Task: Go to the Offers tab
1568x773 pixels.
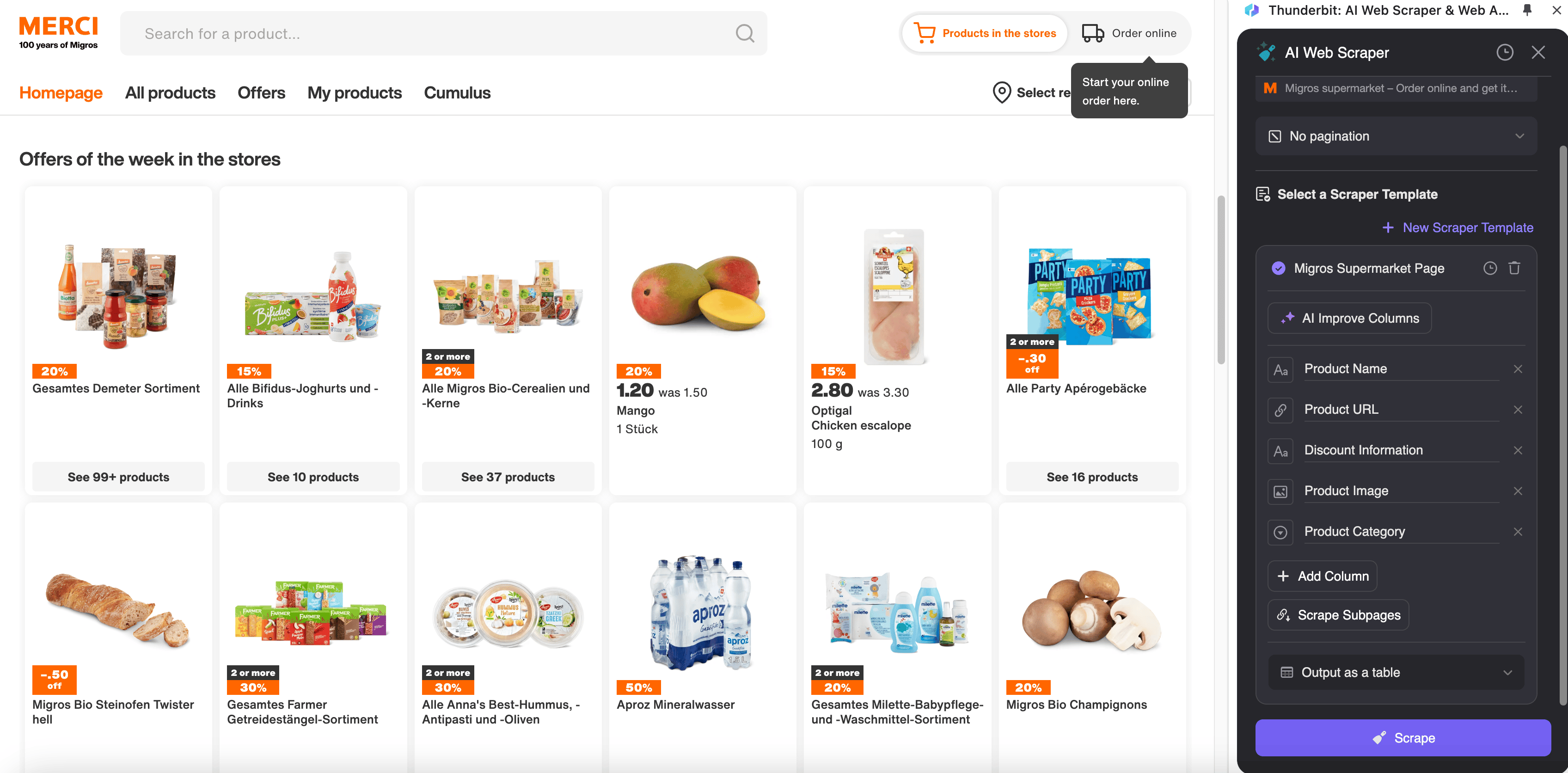Action: [261, 92]
